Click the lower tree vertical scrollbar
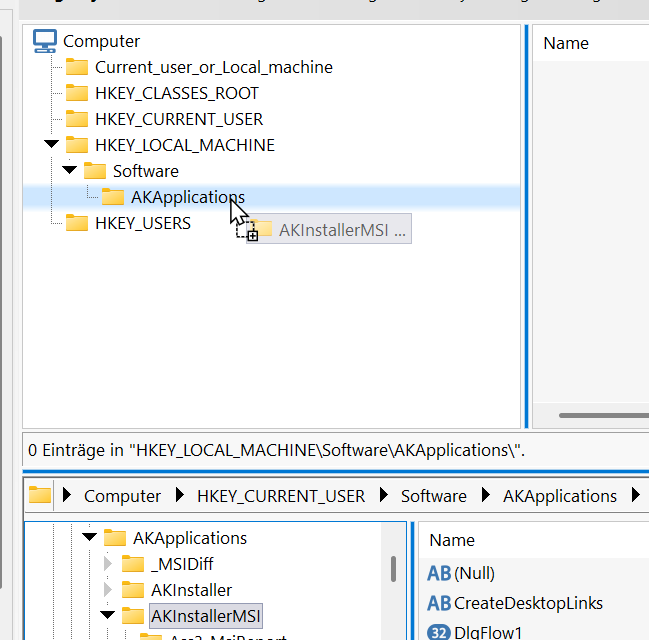Image resolution: width=649 pixels, height=640 pixels. [x=394, y=569]
